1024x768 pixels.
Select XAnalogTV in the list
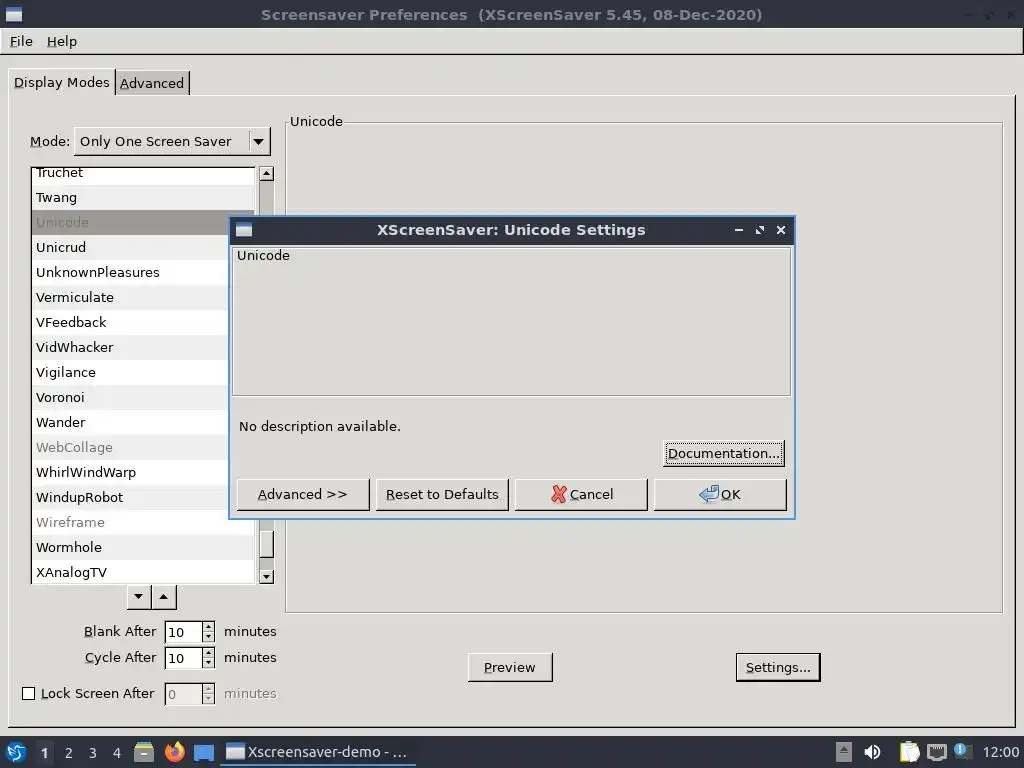[x=143, y=572]
